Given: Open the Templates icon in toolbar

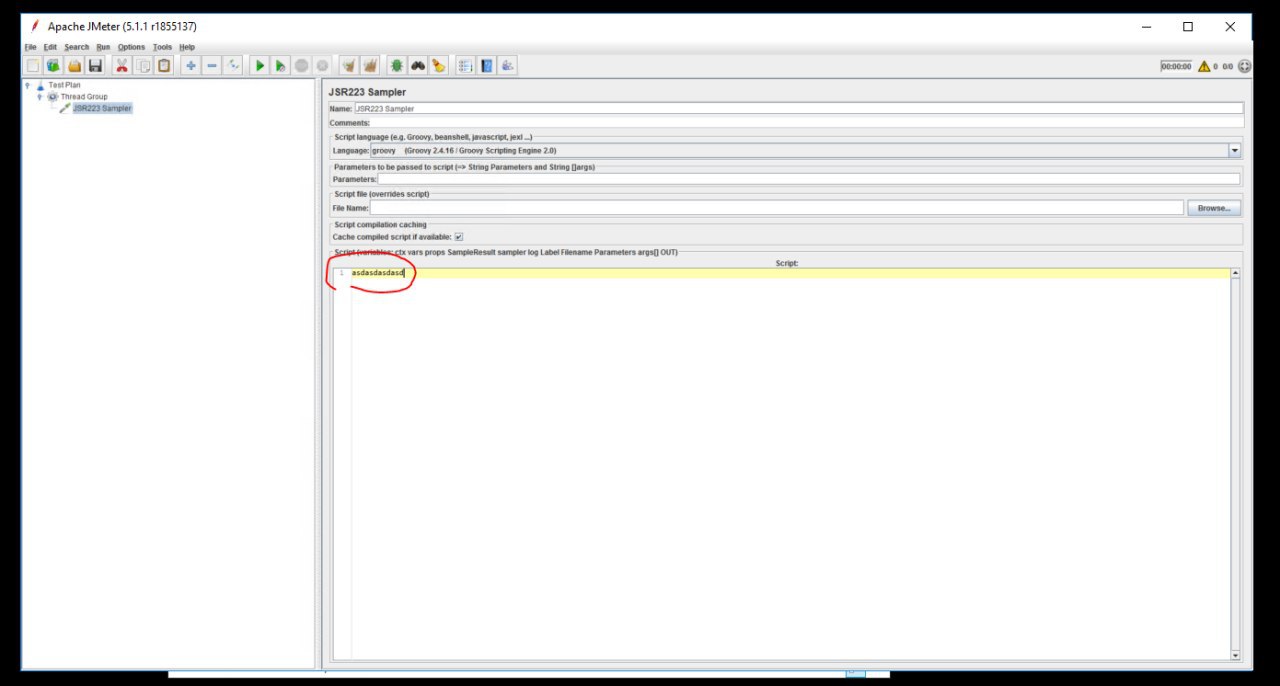Looking at the screenshot, I should [x=53, y=66].
